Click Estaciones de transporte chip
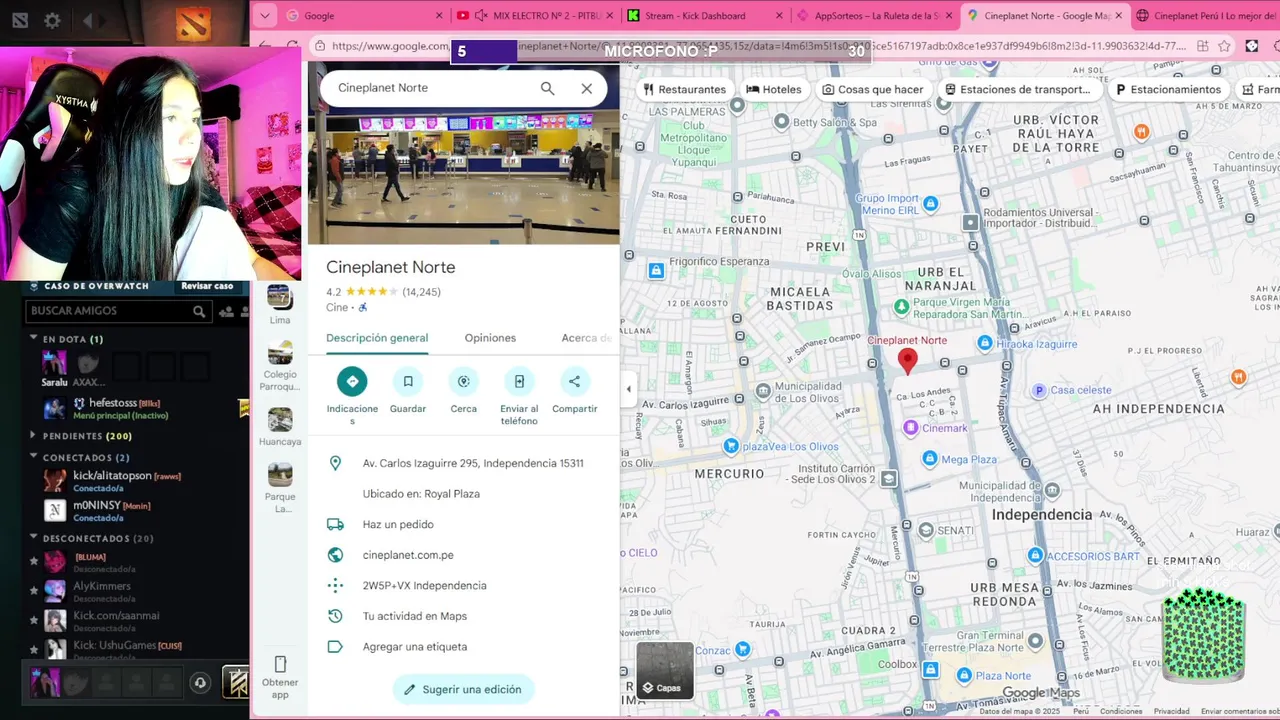The height and width of the screenshot is (720, 1280). (1017, 89)
